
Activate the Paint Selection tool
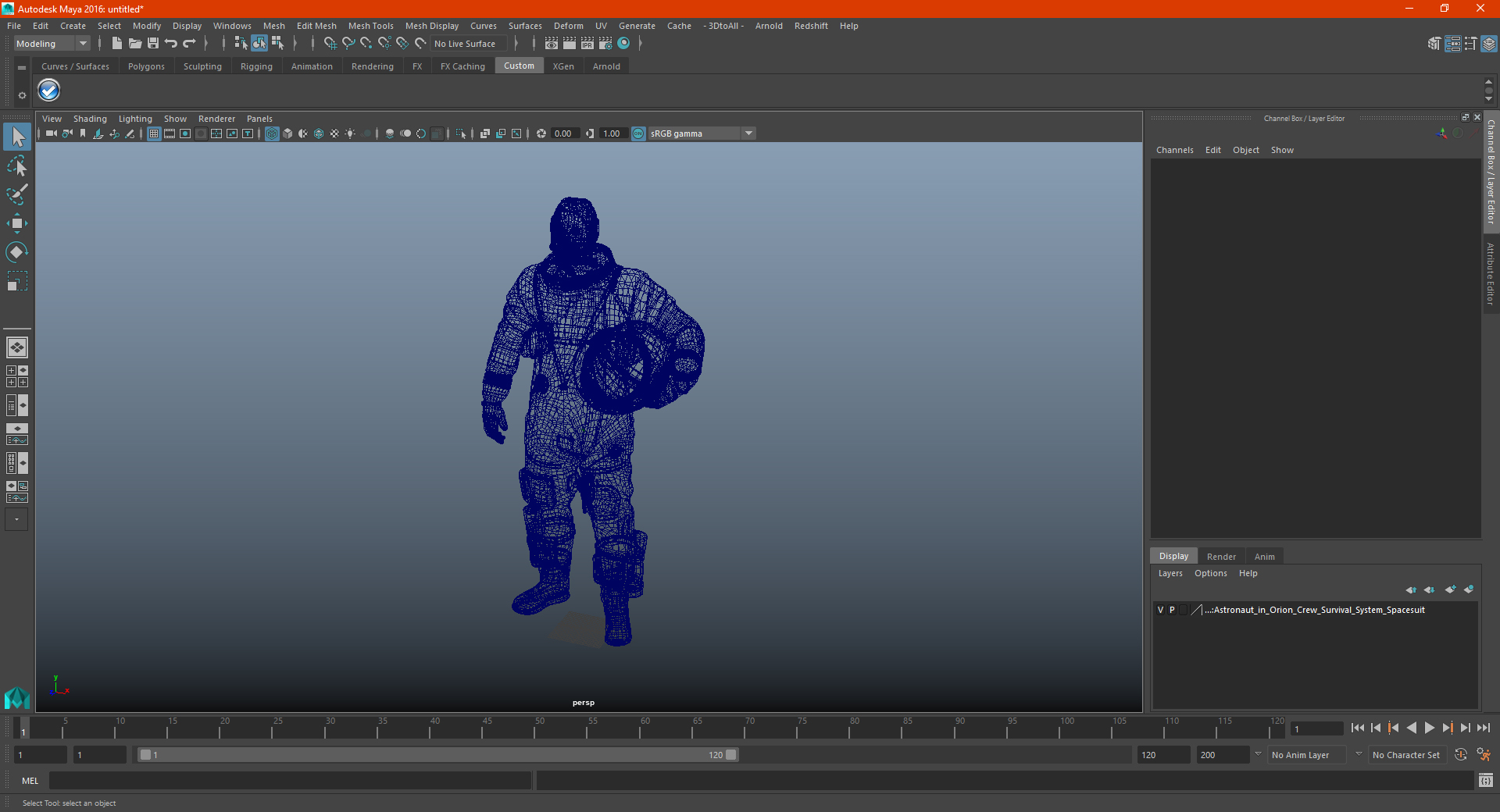pos(17,194)
